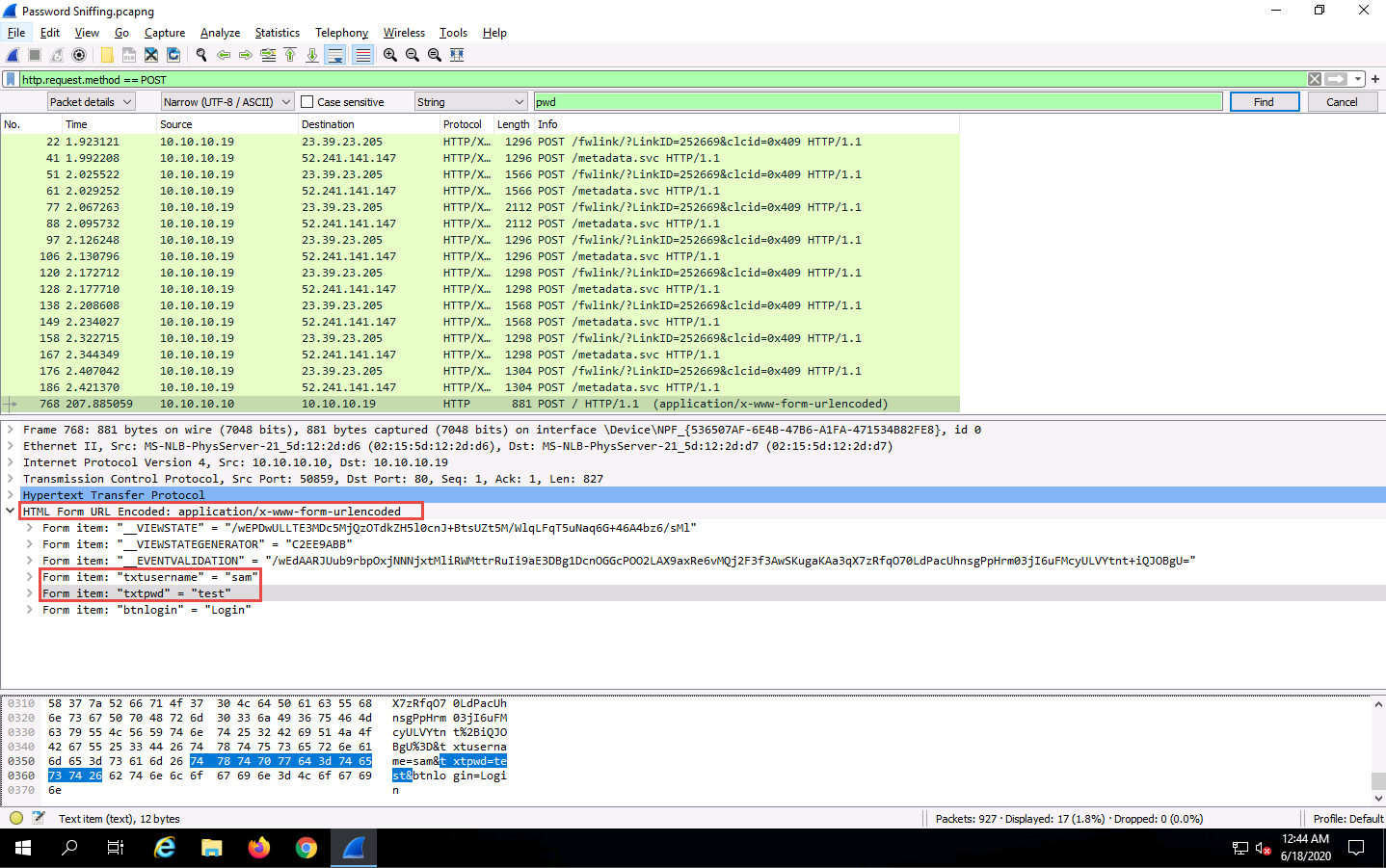Click the Stop capturing packets icon
Screen dimensions: 1386x868
(35, 55)
